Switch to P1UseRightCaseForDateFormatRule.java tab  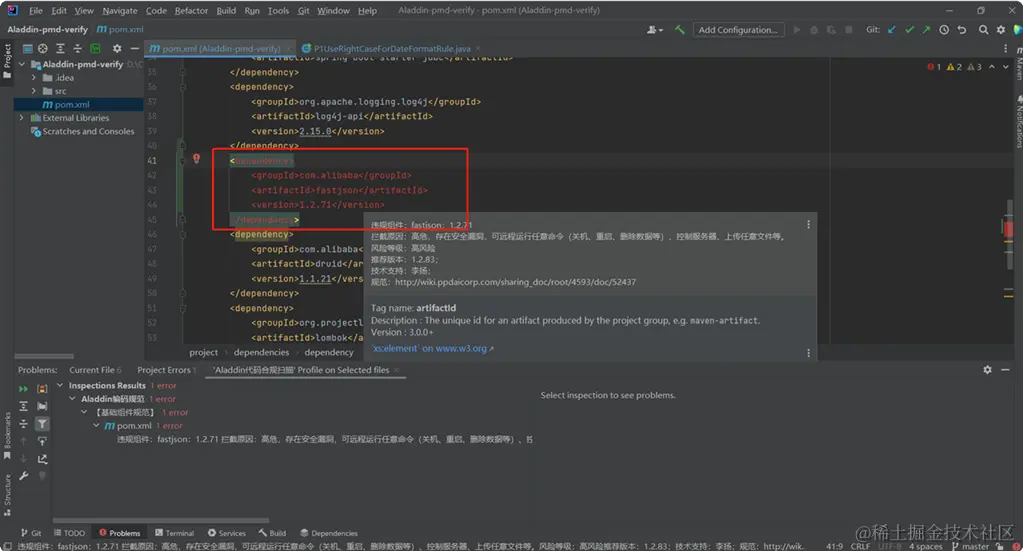[x=391, y=48]
